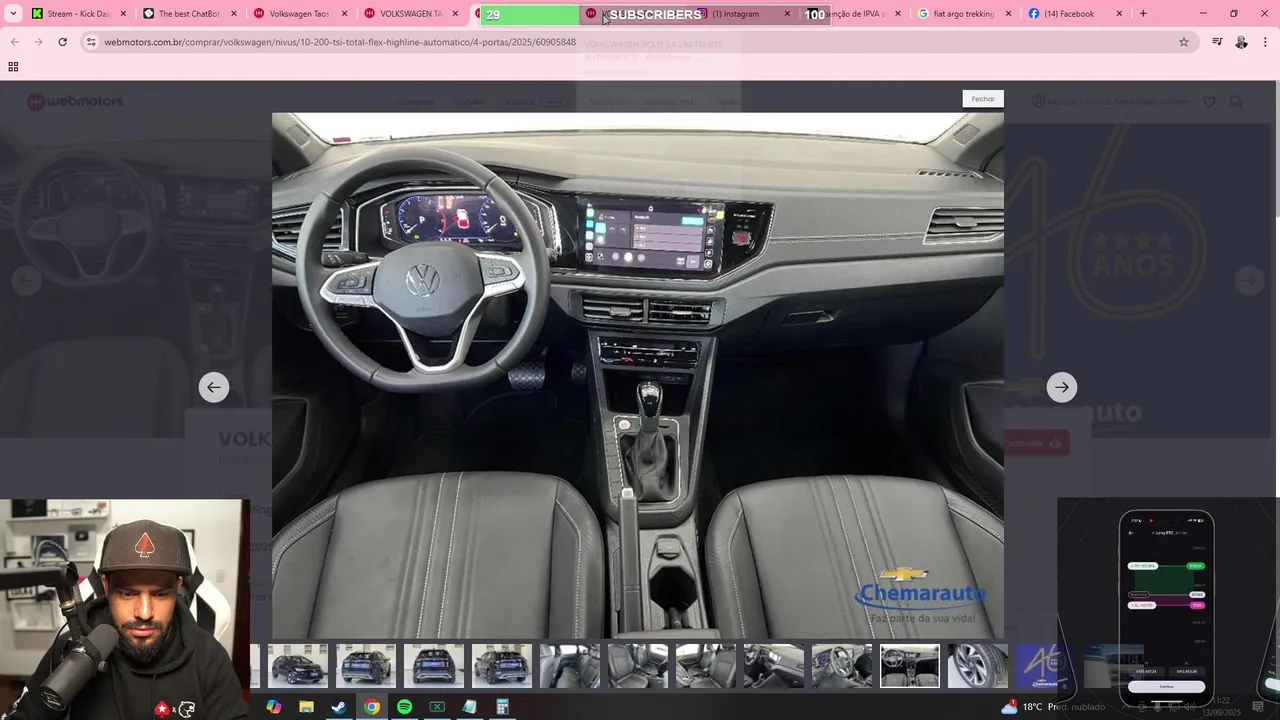Open Calculator from the taskbar
Screen dimensions: 1280x720
point(502,707)
